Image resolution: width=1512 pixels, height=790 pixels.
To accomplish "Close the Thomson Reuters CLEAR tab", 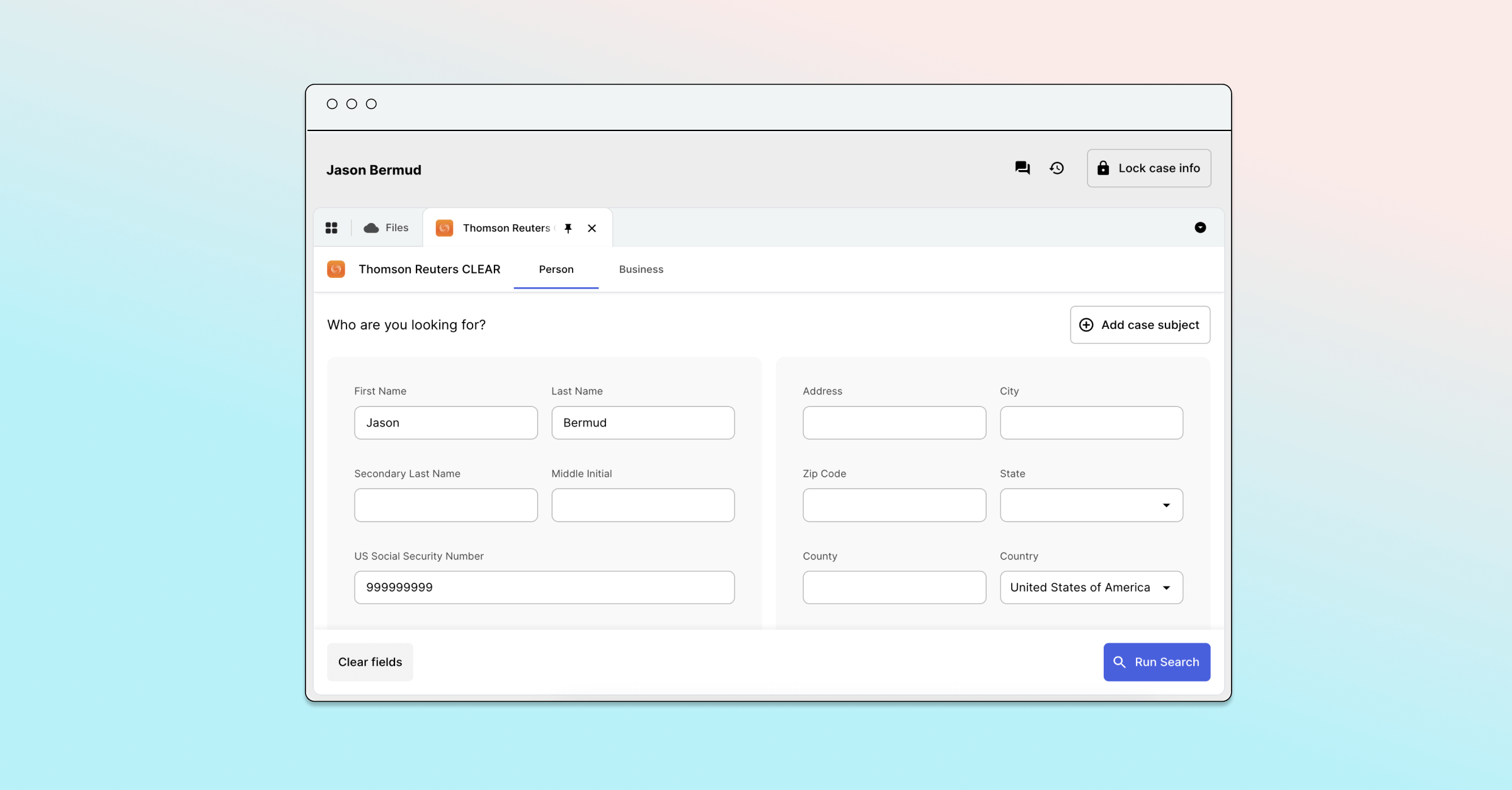I will tap(592, 228).
